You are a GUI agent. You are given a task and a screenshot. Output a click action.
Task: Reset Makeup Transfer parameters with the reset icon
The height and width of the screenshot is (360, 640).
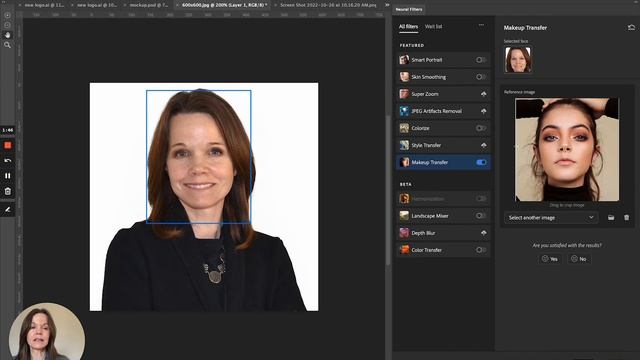[631, 28]
